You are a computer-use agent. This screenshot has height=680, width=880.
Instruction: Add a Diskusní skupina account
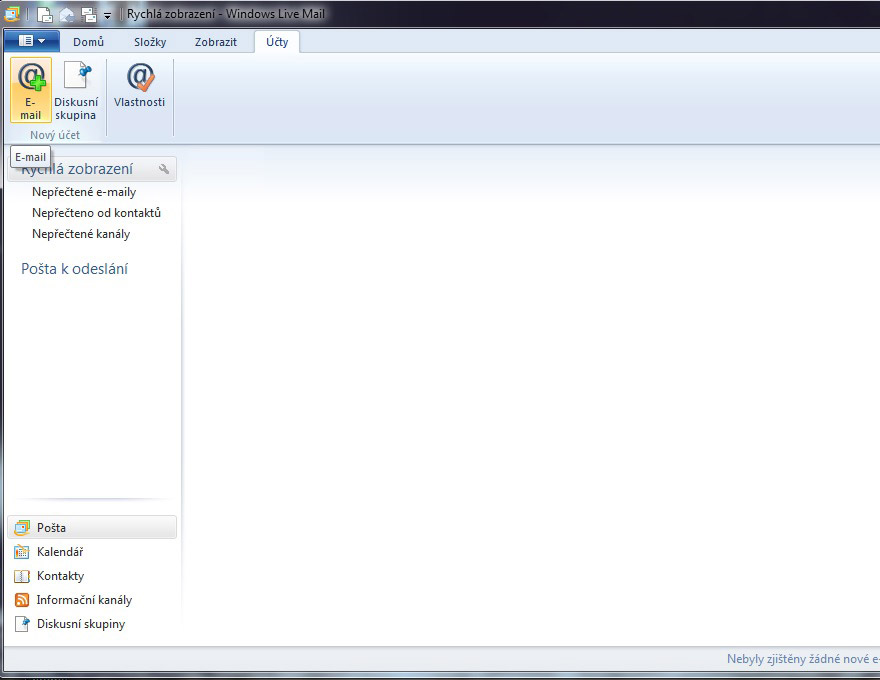pos(76,90)
